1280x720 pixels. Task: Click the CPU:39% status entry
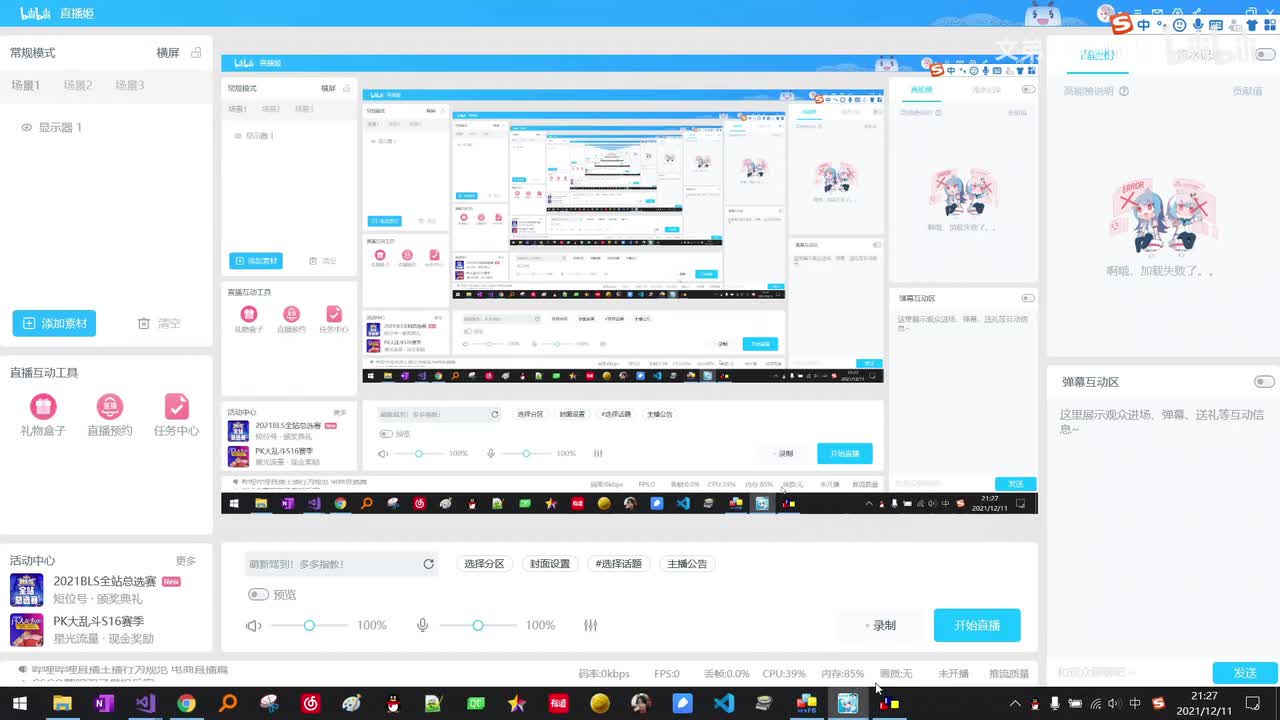point(784,674)
